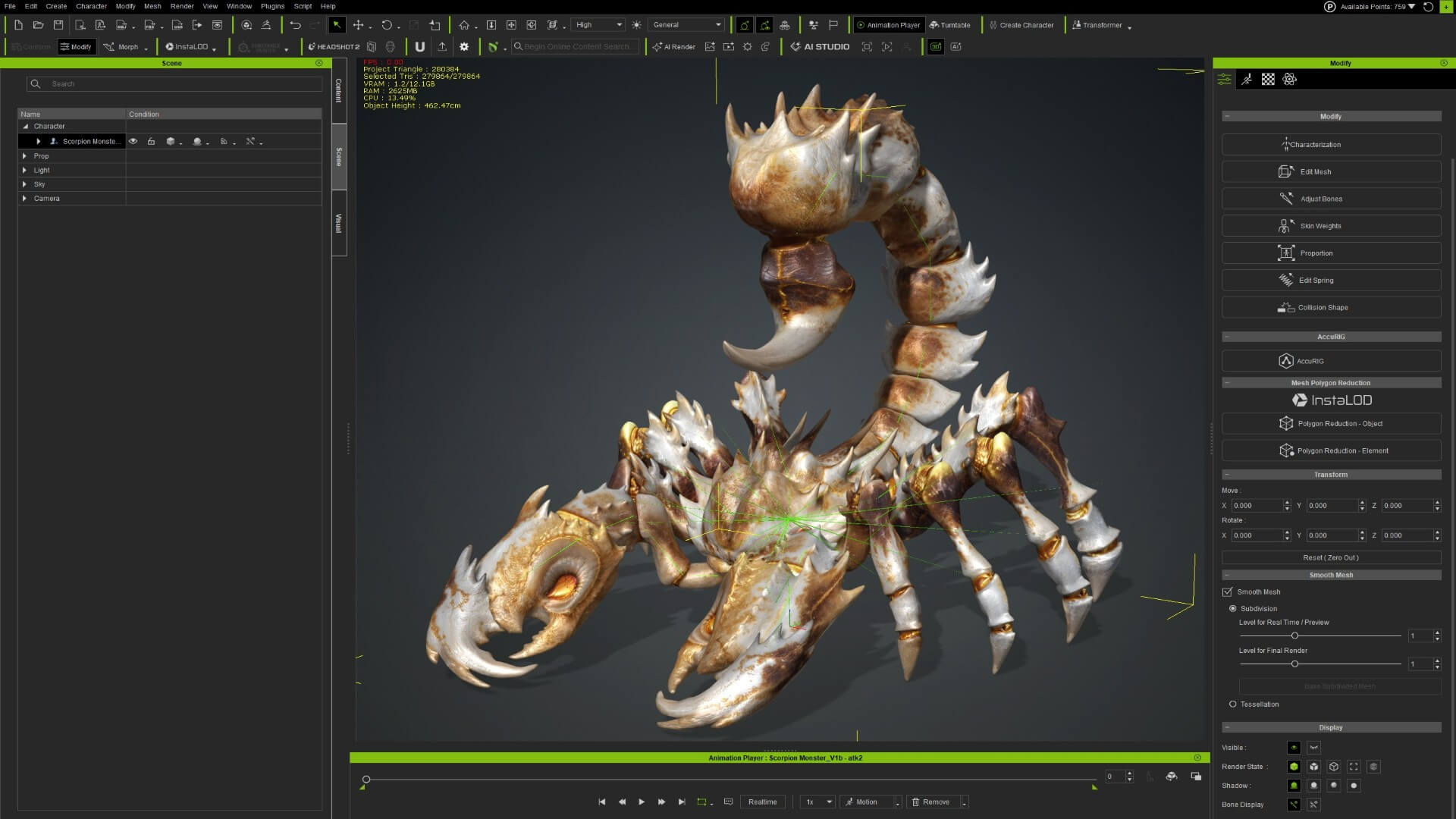Undo the last action
The image size is (1456, 819).
[295, 25]
